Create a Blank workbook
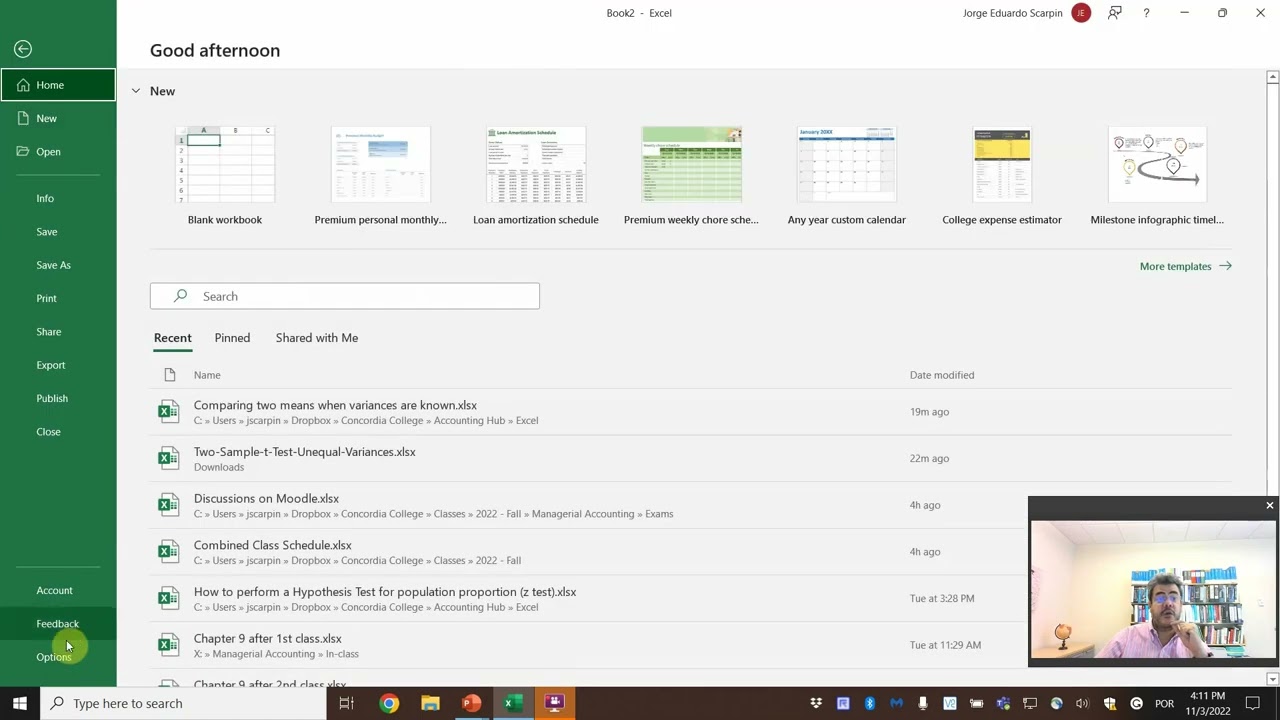 (225, 176)
